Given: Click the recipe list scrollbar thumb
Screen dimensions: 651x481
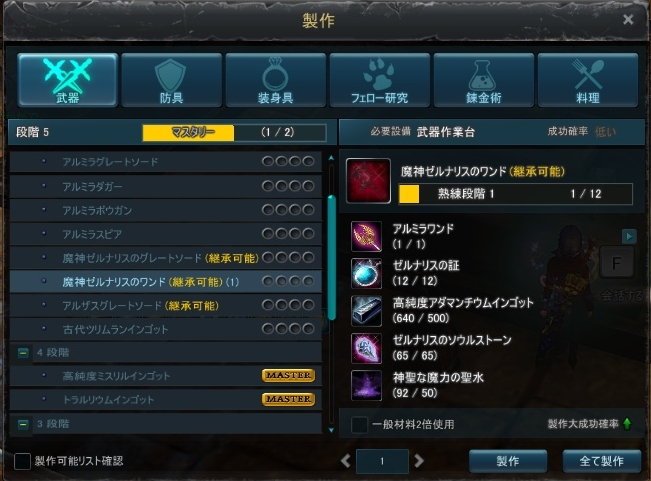Looking at the screenshot, I should [331, 257].
